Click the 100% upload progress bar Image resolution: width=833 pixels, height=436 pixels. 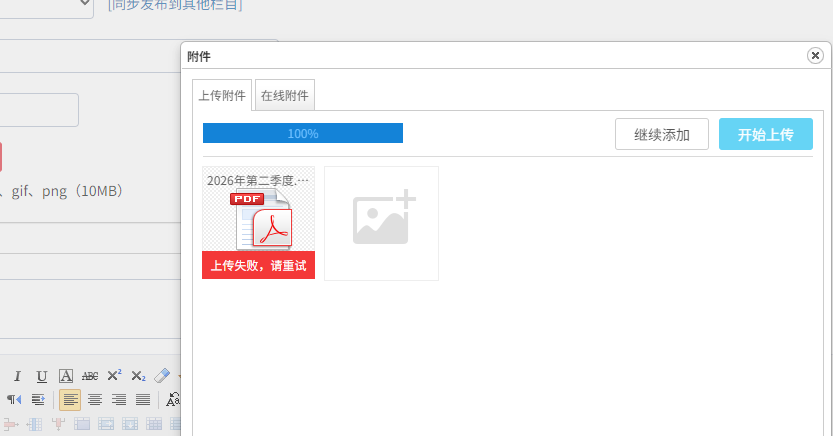point(303,133)
